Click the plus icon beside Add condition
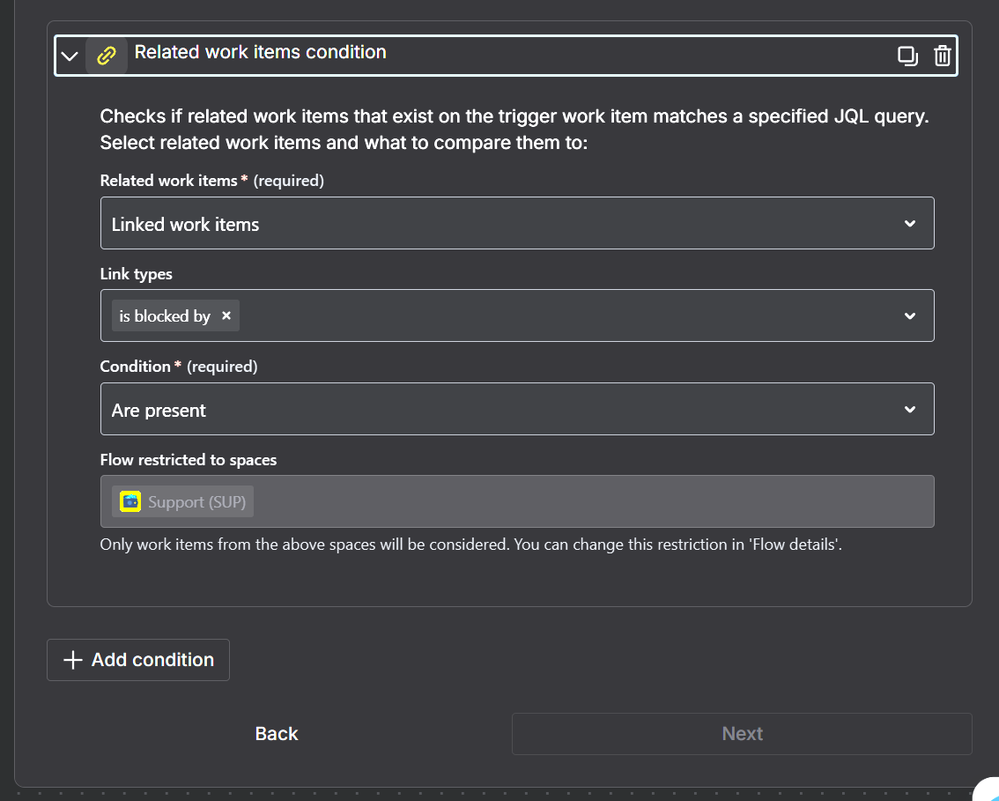Screen dimensions: 999x801 [x=73, y=660]
